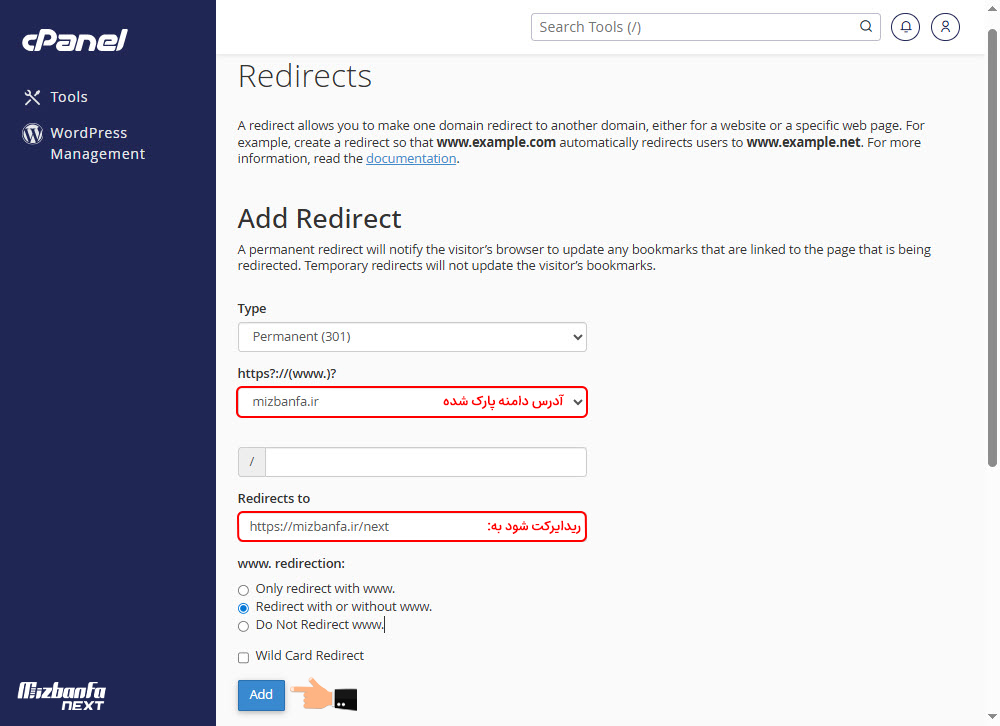Open the mizbanfa.ir domain dropdown
1000x726 pixels.
coord(412,402)
